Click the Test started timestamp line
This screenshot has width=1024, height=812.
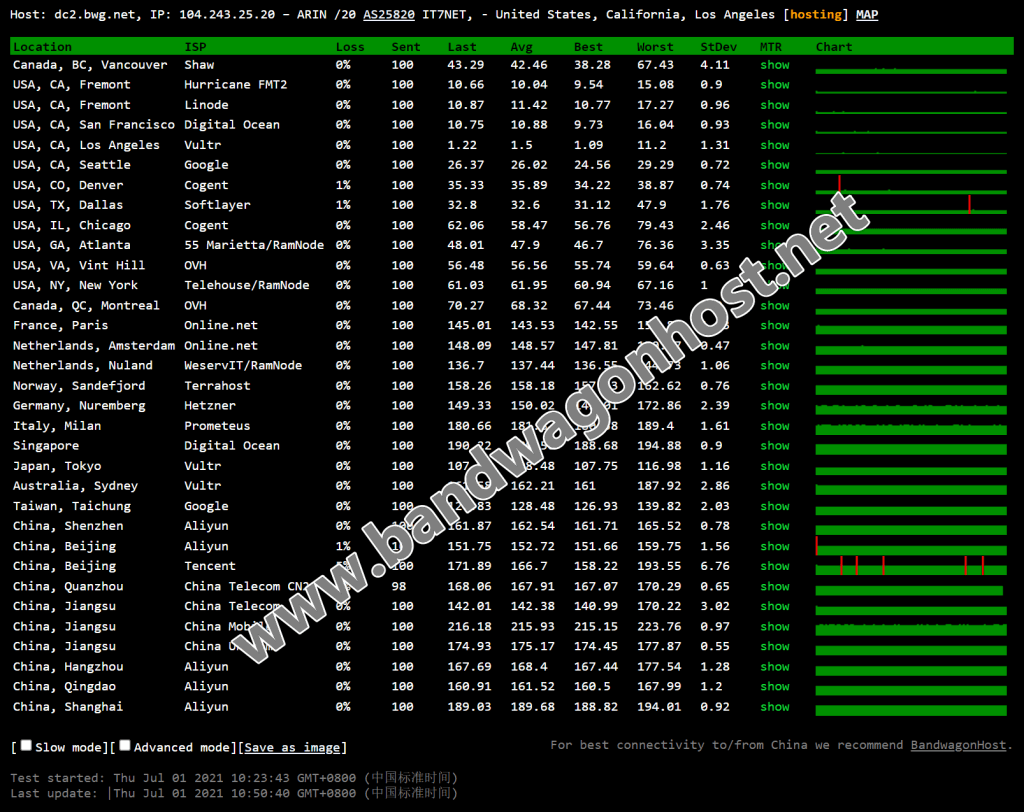pos(234,777)
